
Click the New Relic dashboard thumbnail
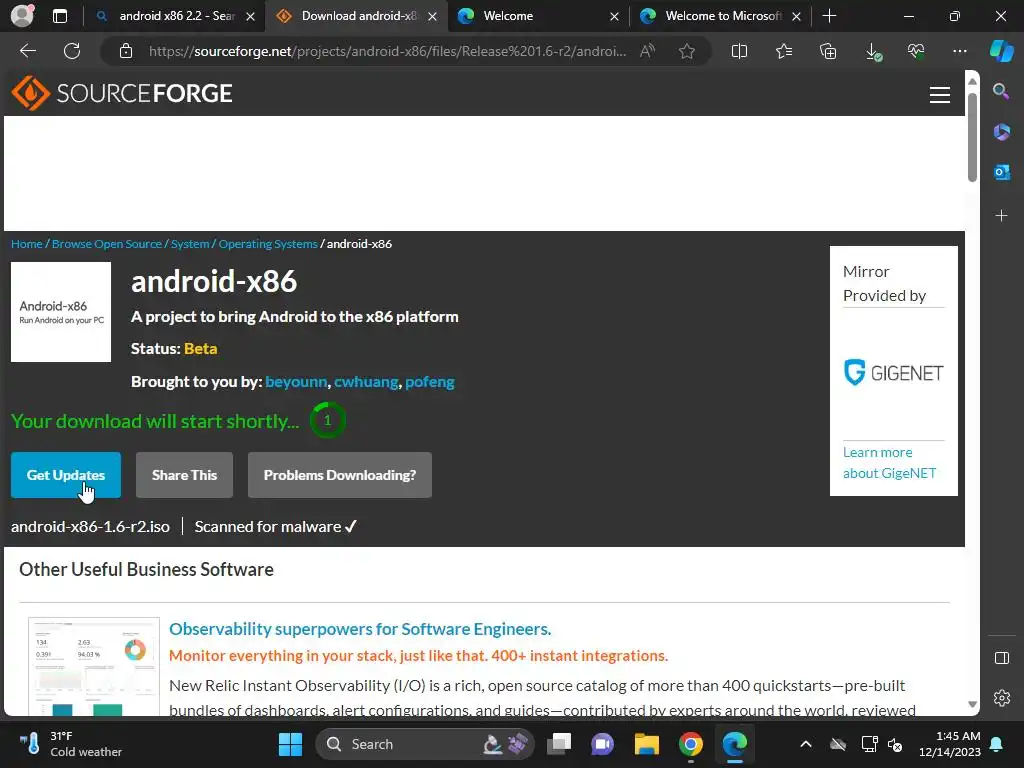[x=94, y=666]
